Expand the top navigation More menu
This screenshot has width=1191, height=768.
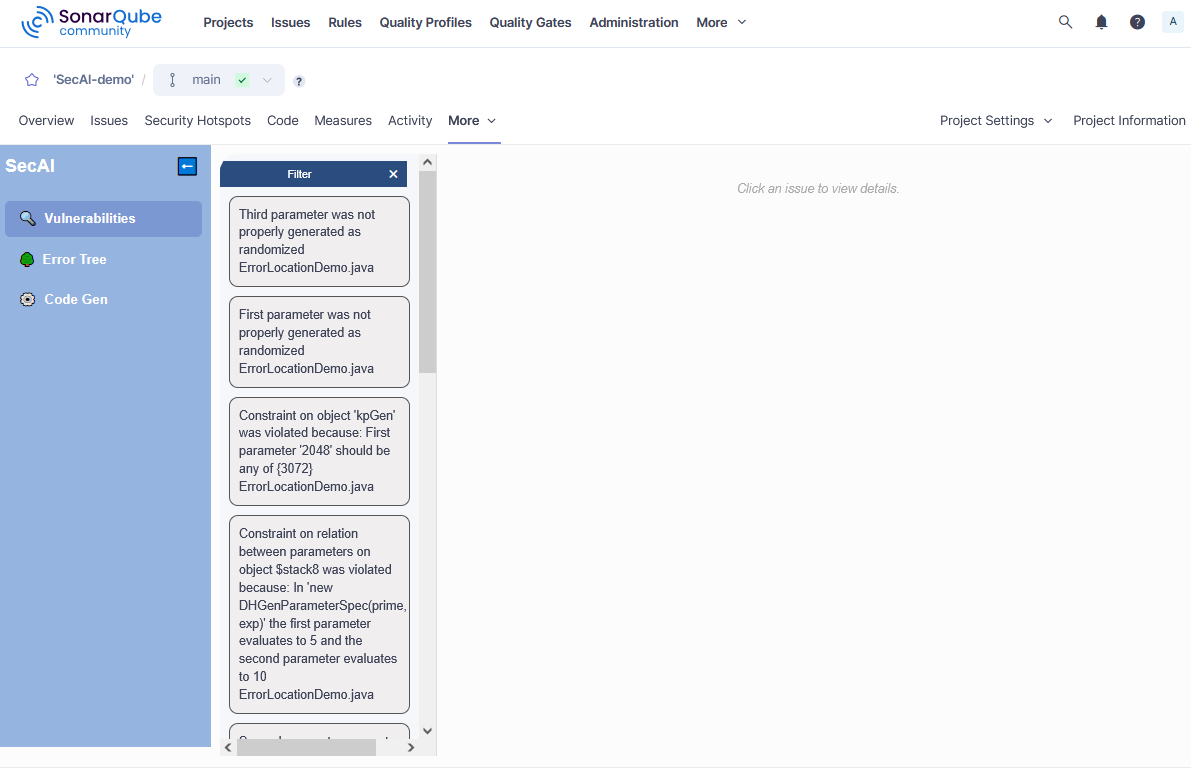721,23
